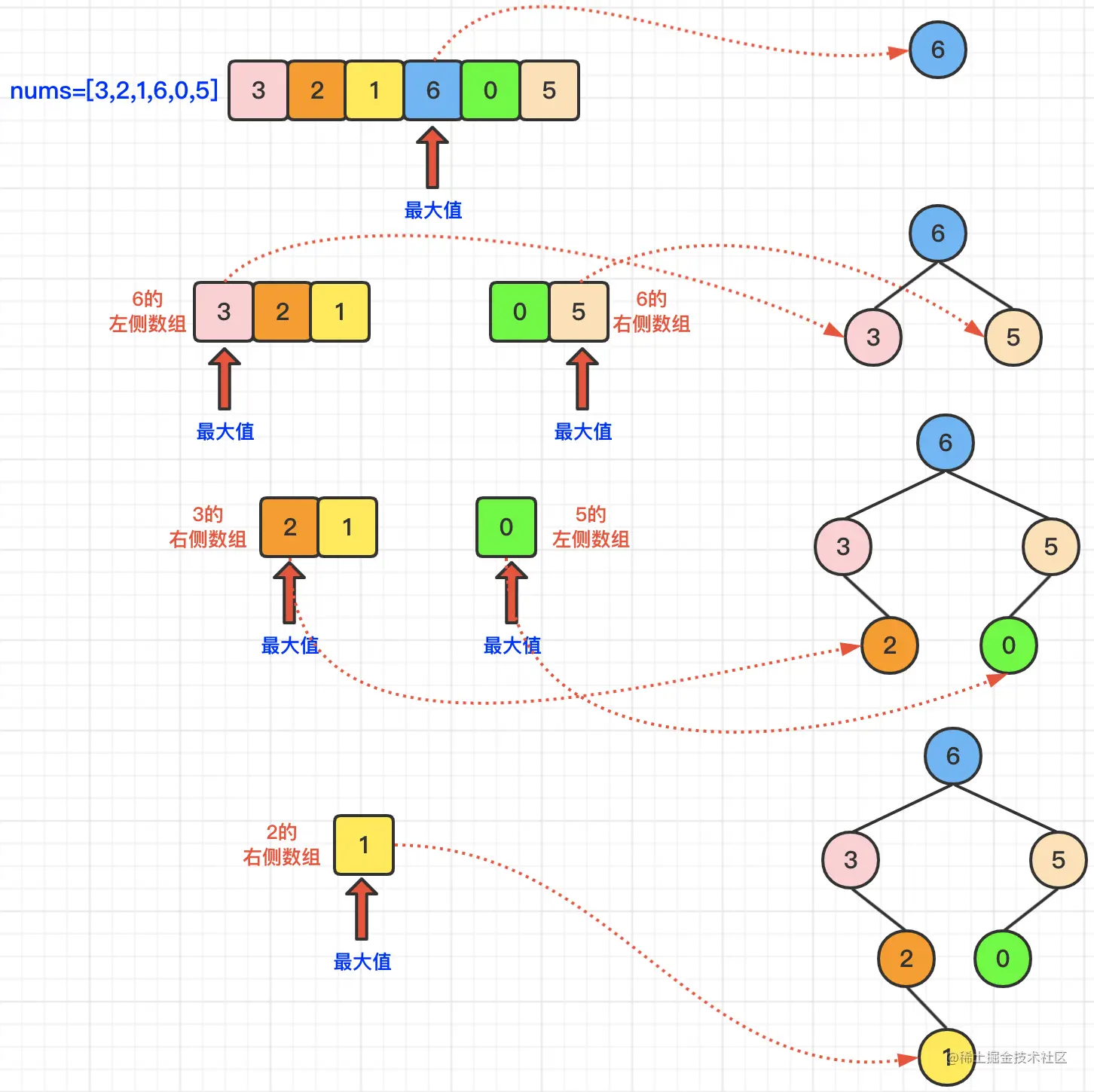Click the 最大值 label under the [3,2,1] subarray
This screenshot has height=1092, width=1094.
pos(225,432)
